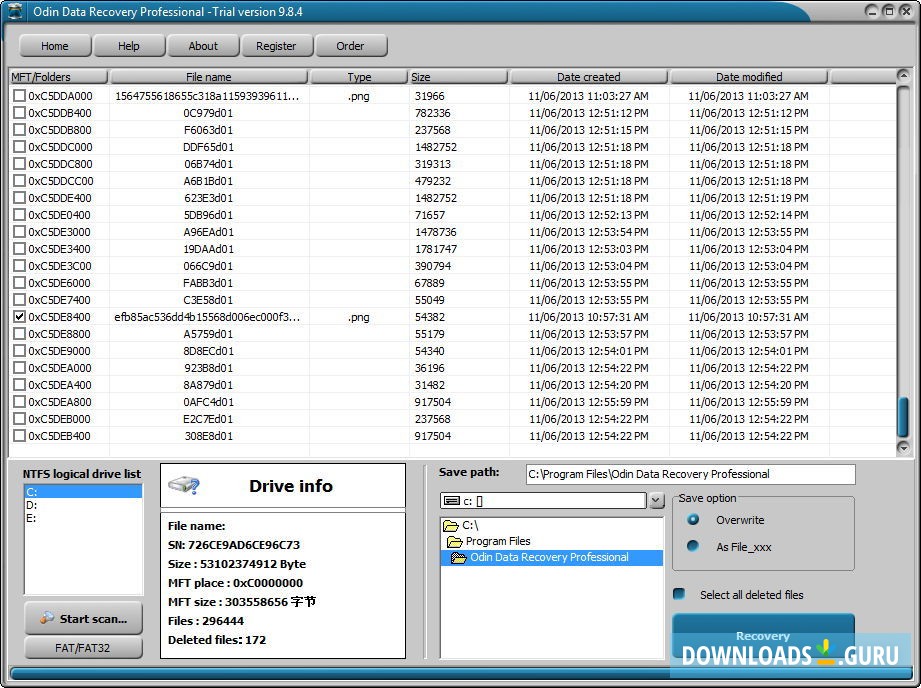The height and width of the screenshot is (688, 921).
Task: Open the About dialog
Action: pyautogui.click(x=203, y=45)
